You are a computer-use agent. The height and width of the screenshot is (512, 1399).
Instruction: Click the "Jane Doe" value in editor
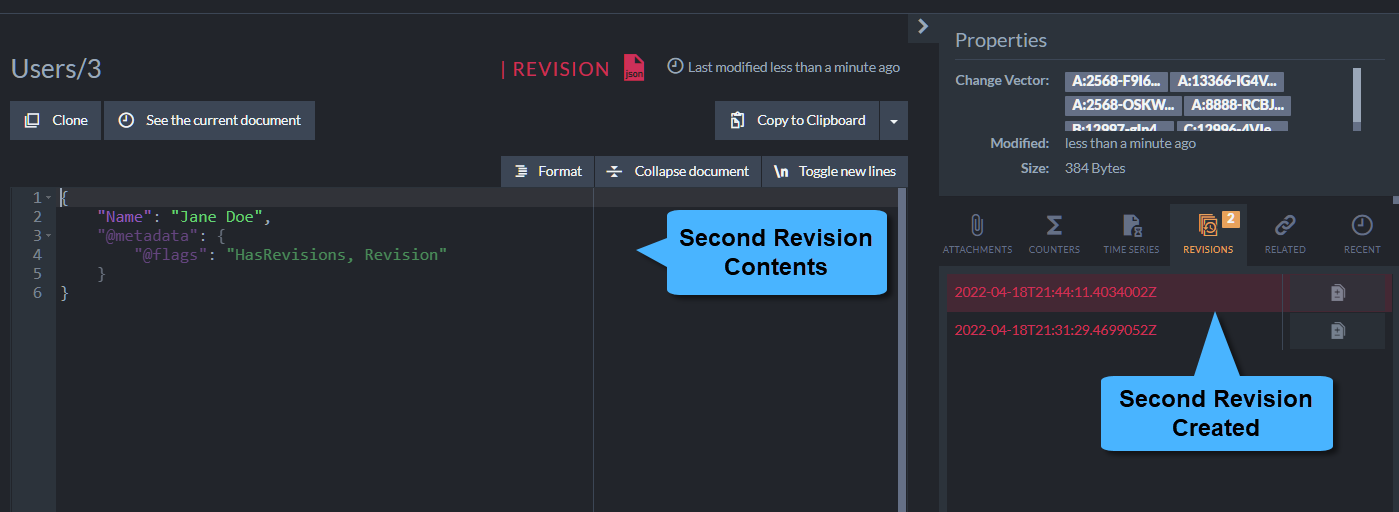click(216, 216)
